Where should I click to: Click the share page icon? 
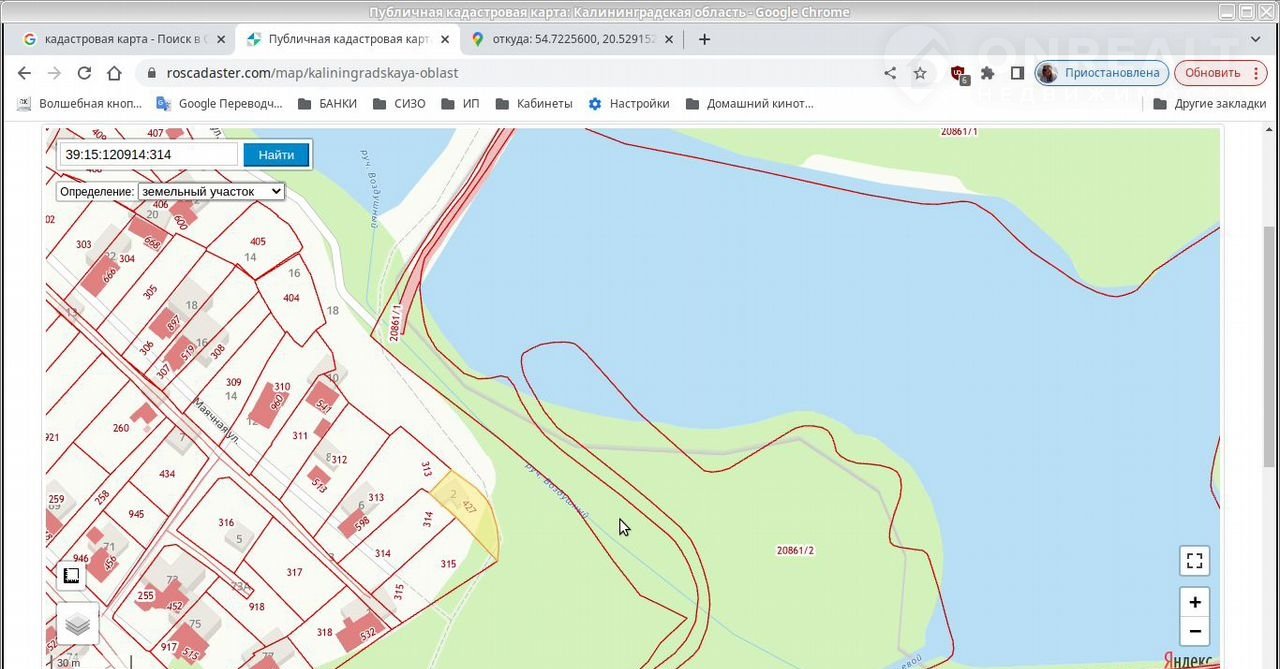pos(890,73)
